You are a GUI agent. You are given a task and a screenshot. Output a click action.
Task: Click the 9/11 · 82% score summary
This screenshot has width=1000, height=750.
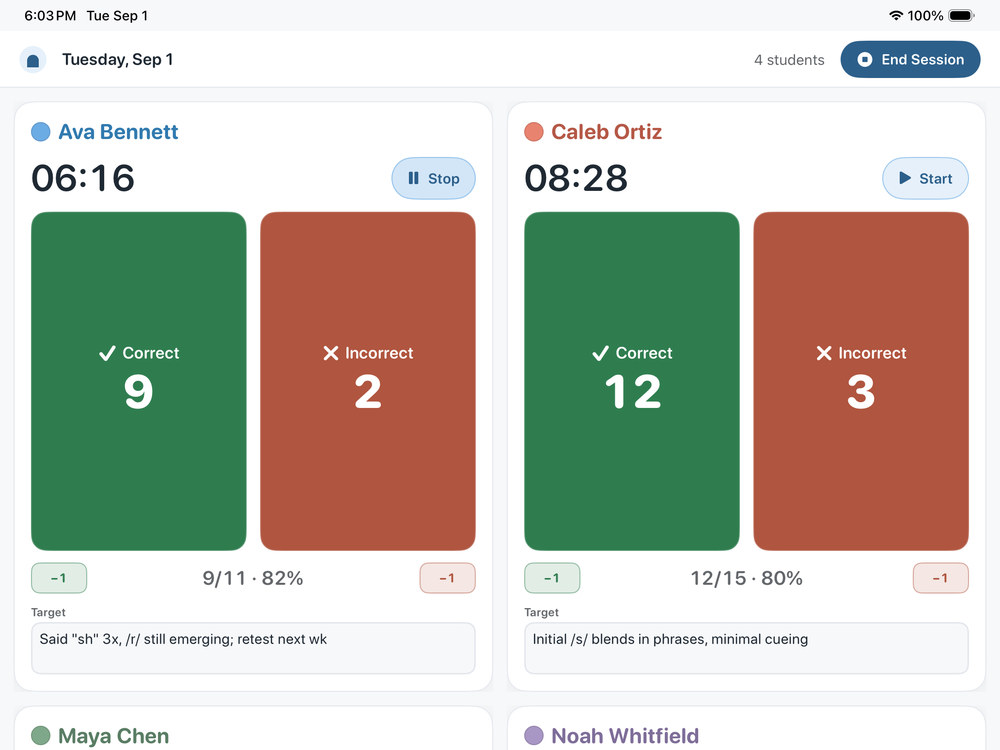[253, 578]
